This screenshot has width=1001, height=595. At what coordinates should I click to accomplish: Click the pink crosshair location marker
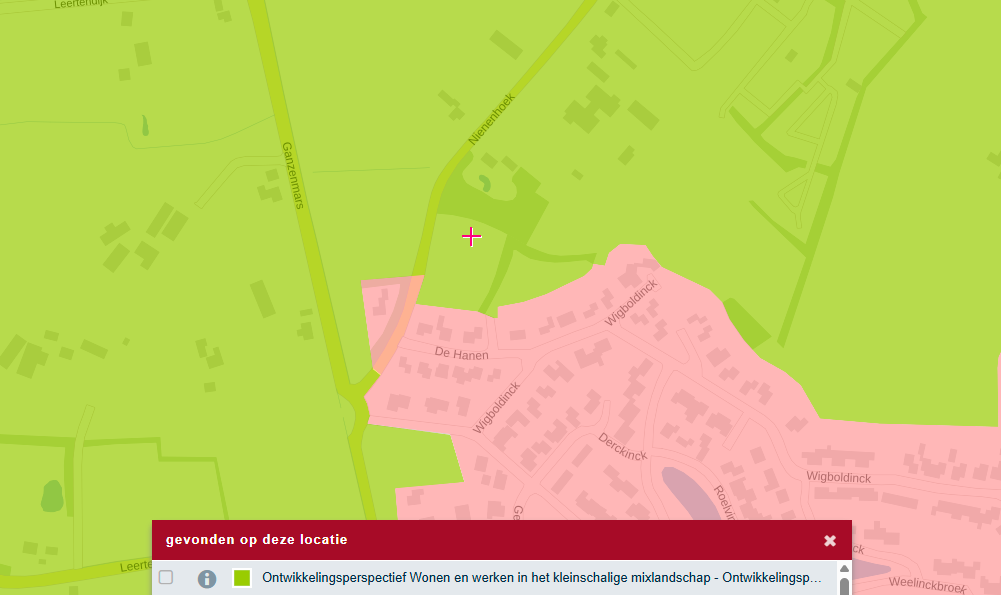pyautogui.click(x=471, y=237)
